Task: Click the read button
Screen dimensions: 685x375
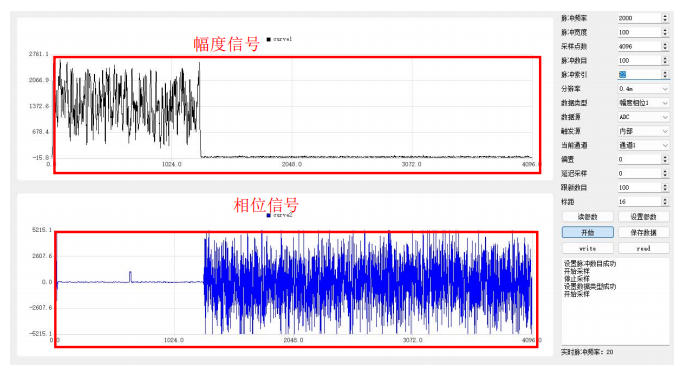Action: tap(643, 248)
